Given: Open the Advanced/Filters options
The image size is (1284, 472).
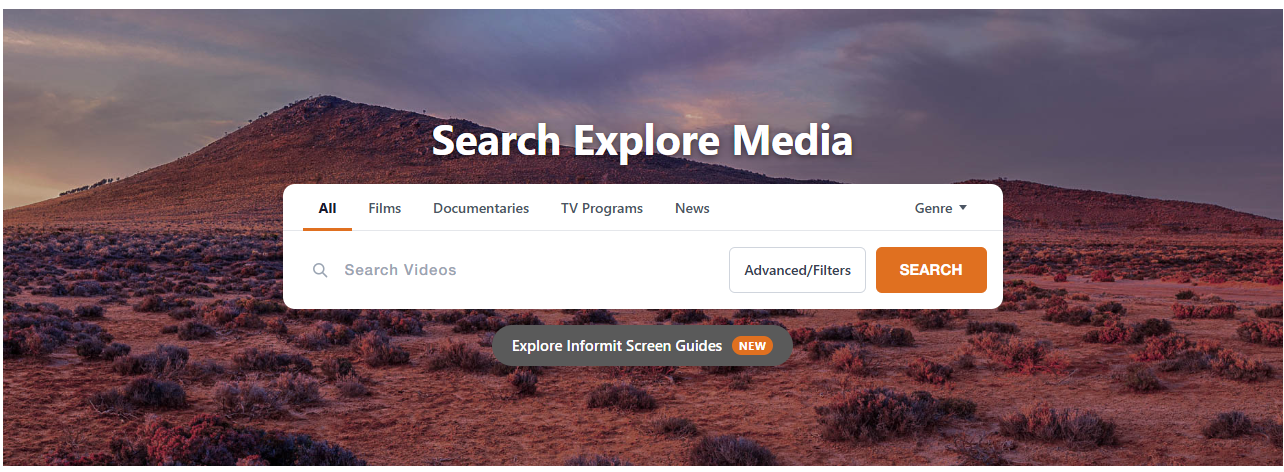Looking at the screenshot, I should tap(797, 270).
